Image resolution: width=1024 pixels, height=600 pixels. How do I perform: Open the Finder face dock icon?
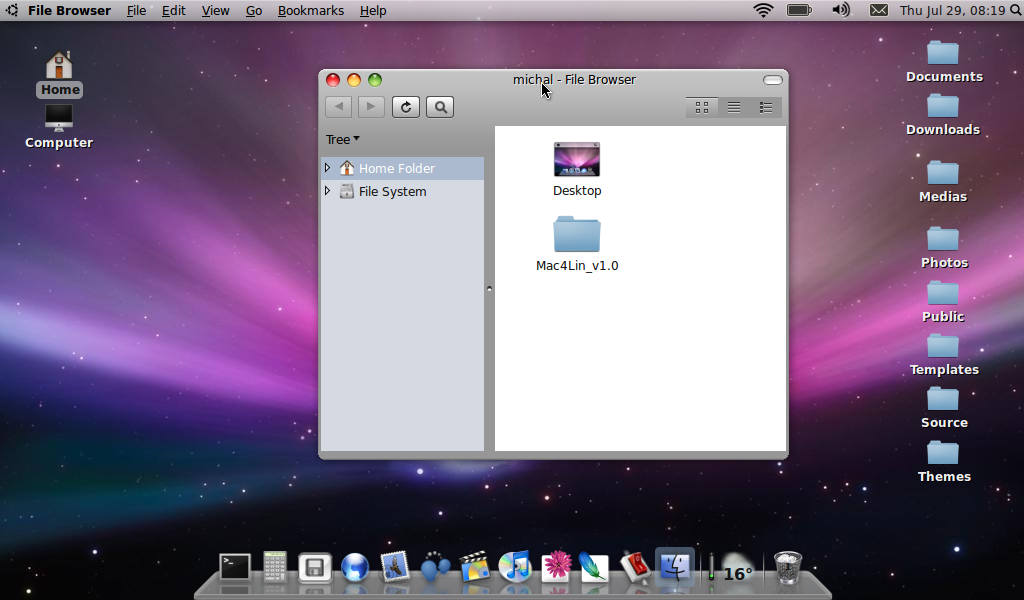tap(675, 566)
